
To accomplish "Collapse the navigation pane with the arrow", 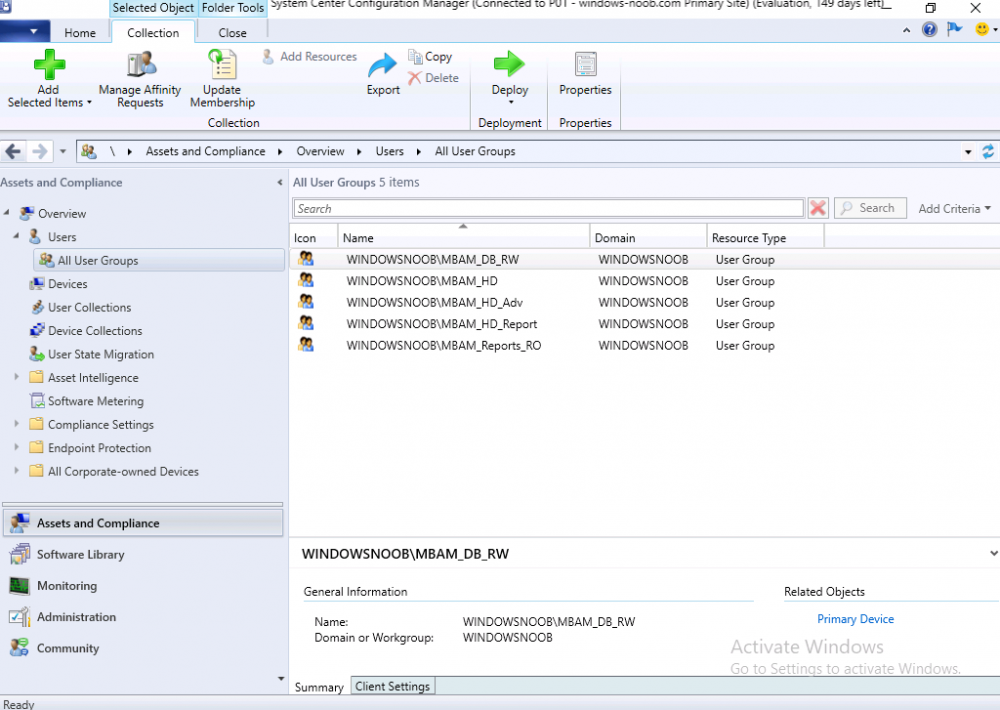I will [279, 182].
